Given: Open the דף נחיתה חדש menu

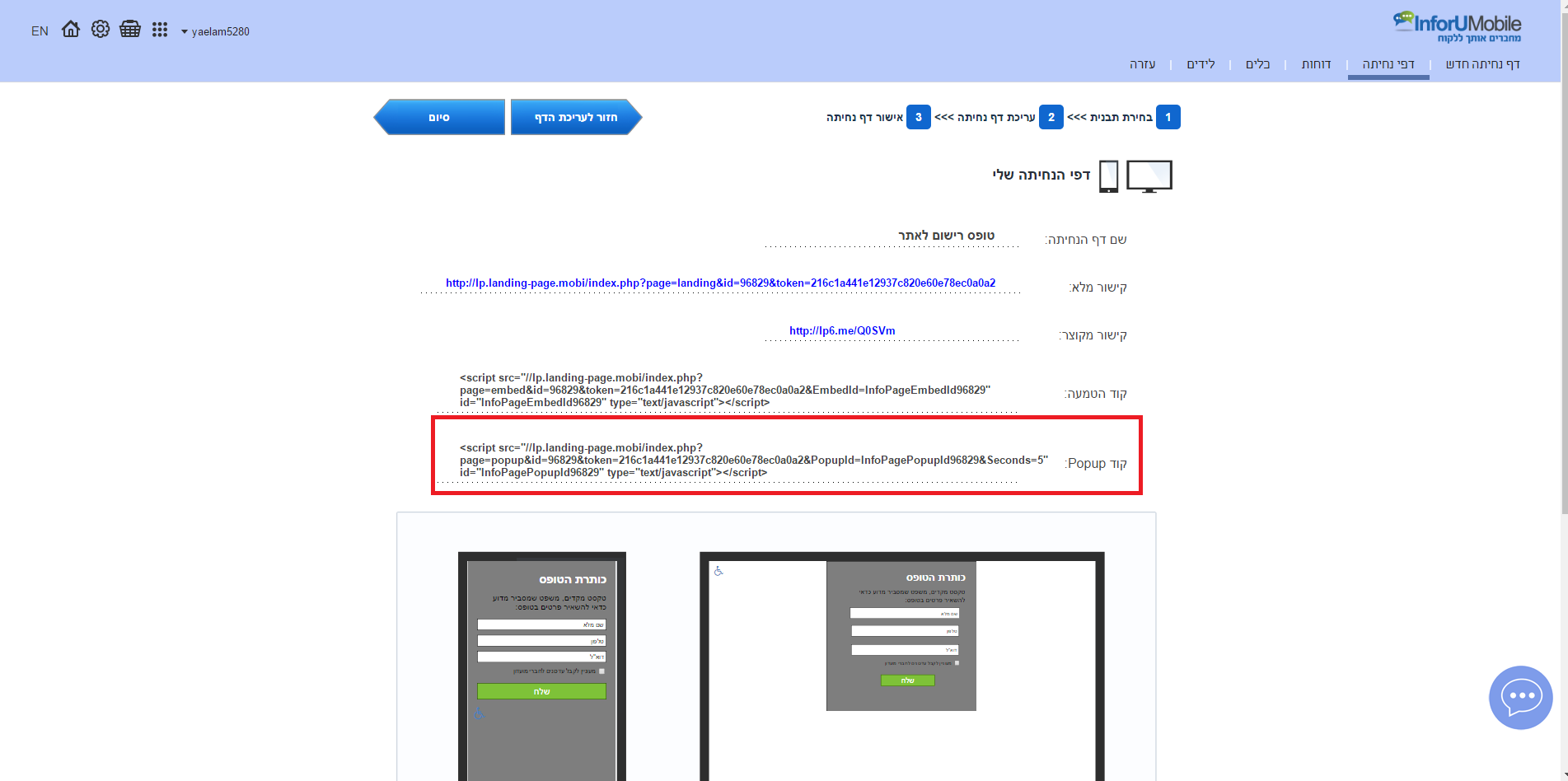Looking at the screenshot, I should (1482, 64).
